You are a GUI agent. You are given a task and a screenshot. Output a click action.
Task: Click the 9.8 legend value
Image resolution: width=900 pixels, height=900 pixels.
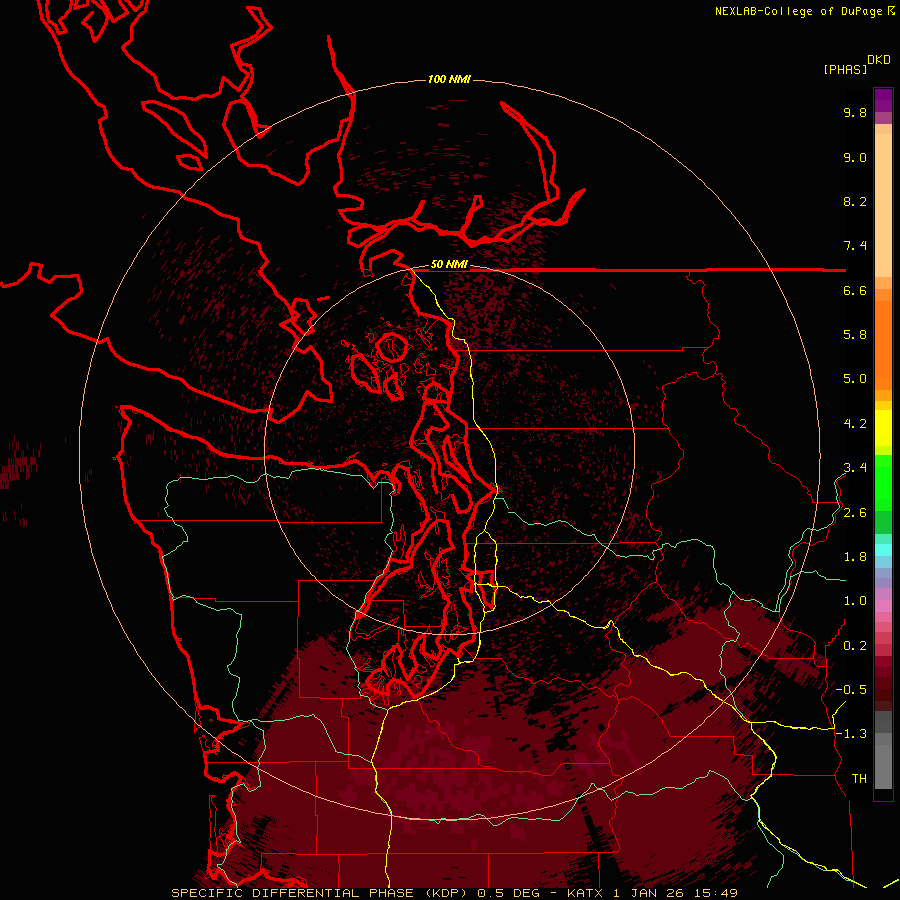coord(855,113)
